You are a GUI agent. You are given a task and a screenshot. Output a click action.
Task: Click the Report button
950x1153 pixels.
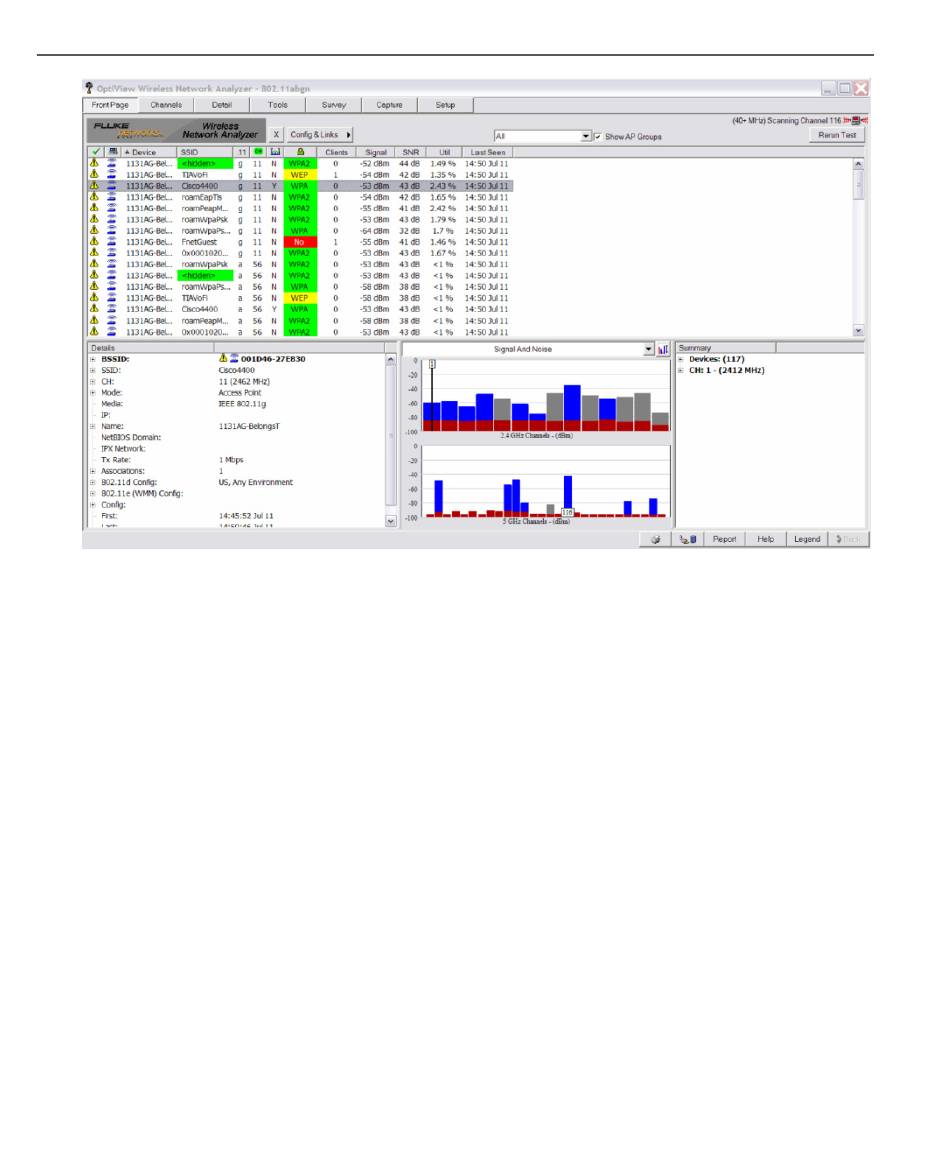[724, 539]
